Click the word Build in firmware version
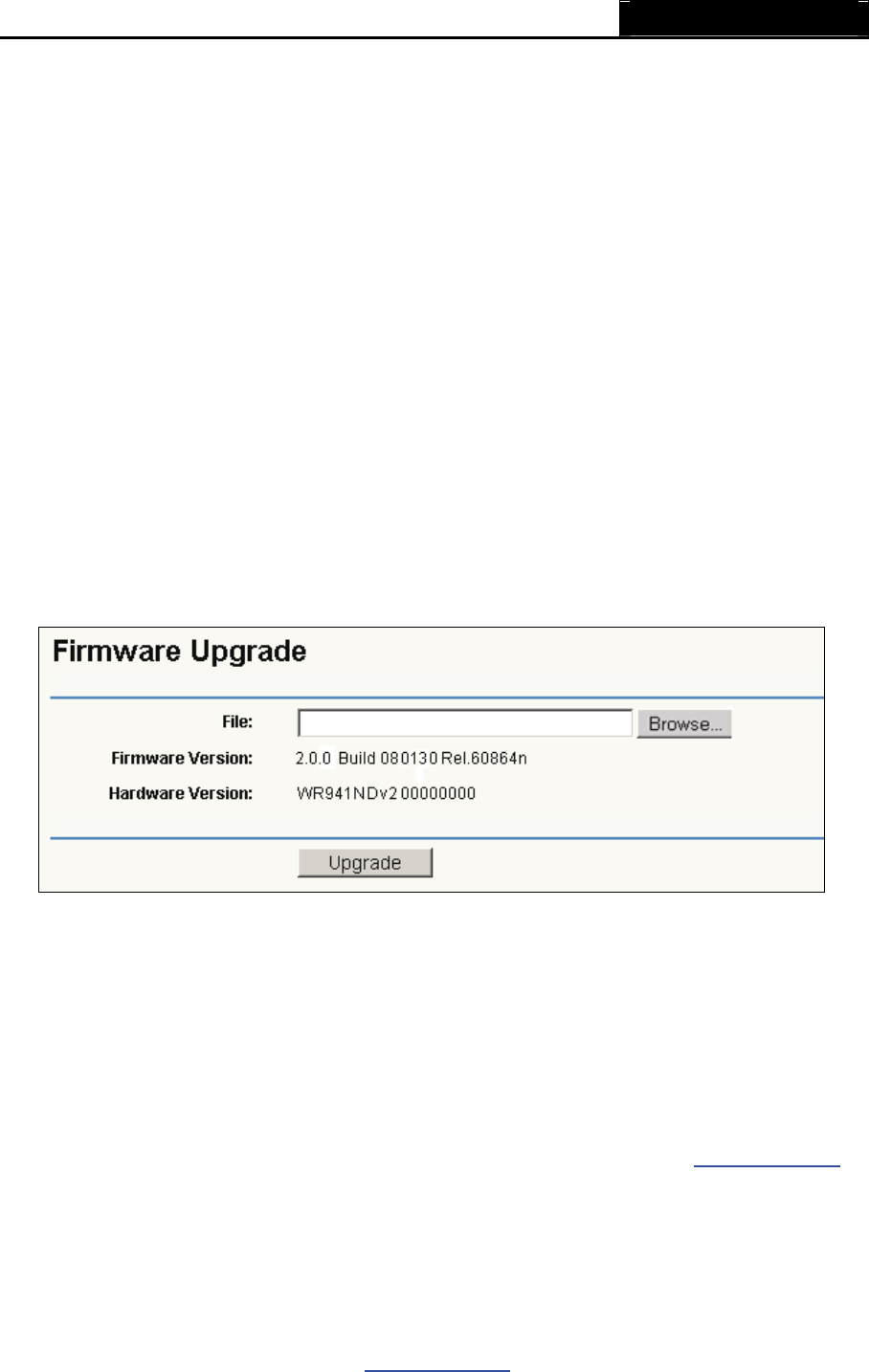This screenshot has height=1372, width=869. click(x=357, y=759)
